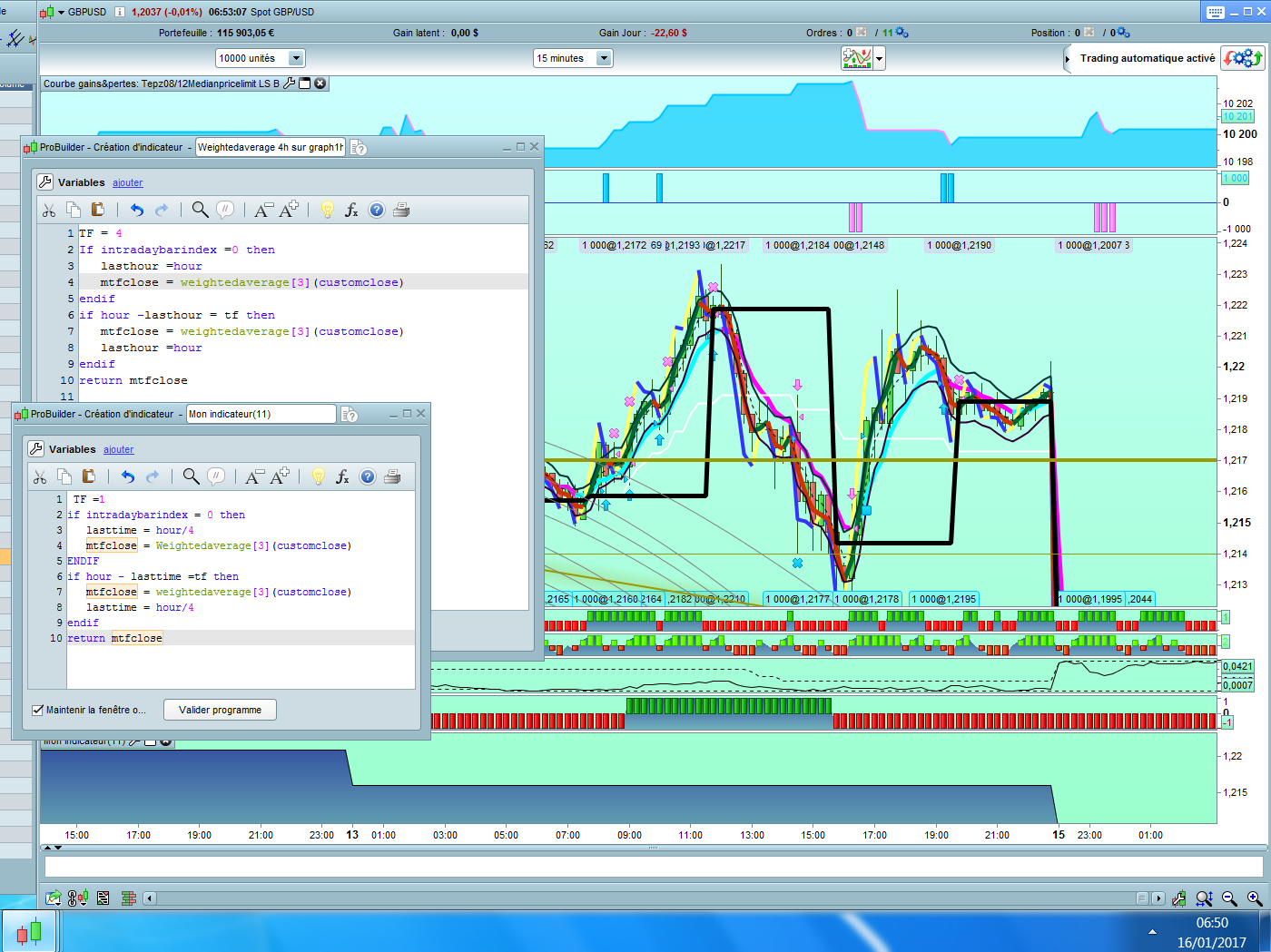This screenshot has height=952, width=1271.
Task: Redo edit in Weightedaverage editor
Action: coord(162,211)
